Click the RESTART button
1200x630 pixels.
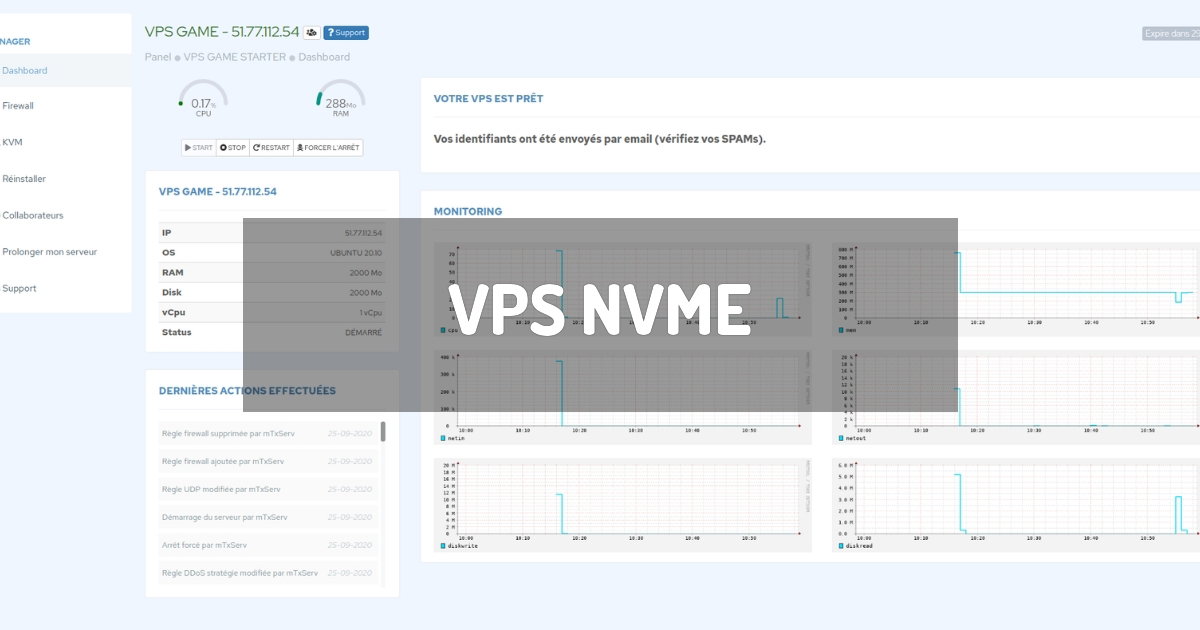click(x=271, y=148)
